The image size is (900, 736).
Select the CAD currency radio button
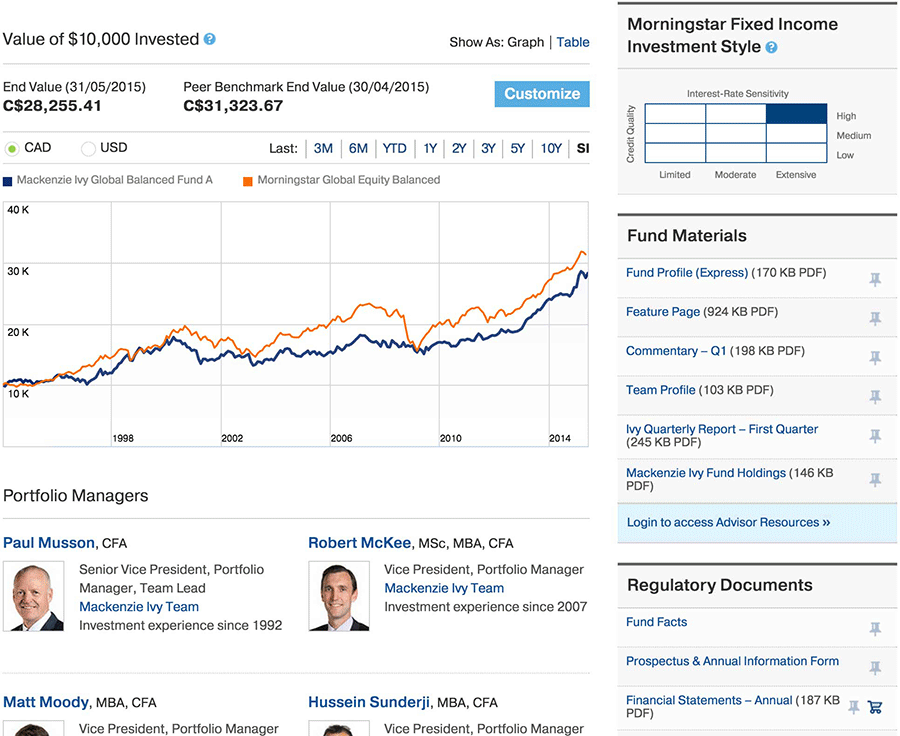(11, 149)
